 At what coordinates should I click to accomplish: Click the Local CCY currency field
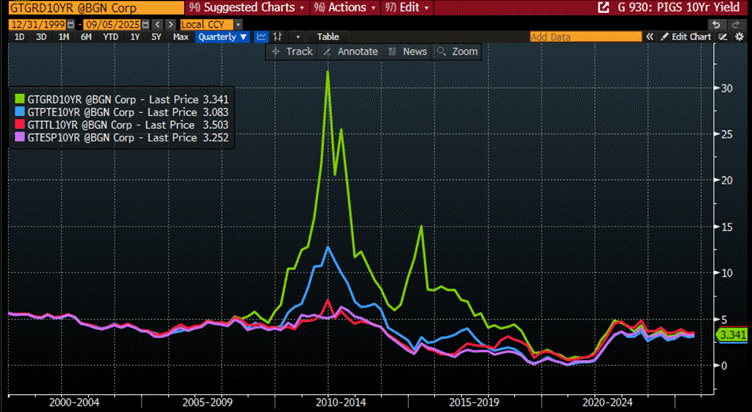(207, 24)
